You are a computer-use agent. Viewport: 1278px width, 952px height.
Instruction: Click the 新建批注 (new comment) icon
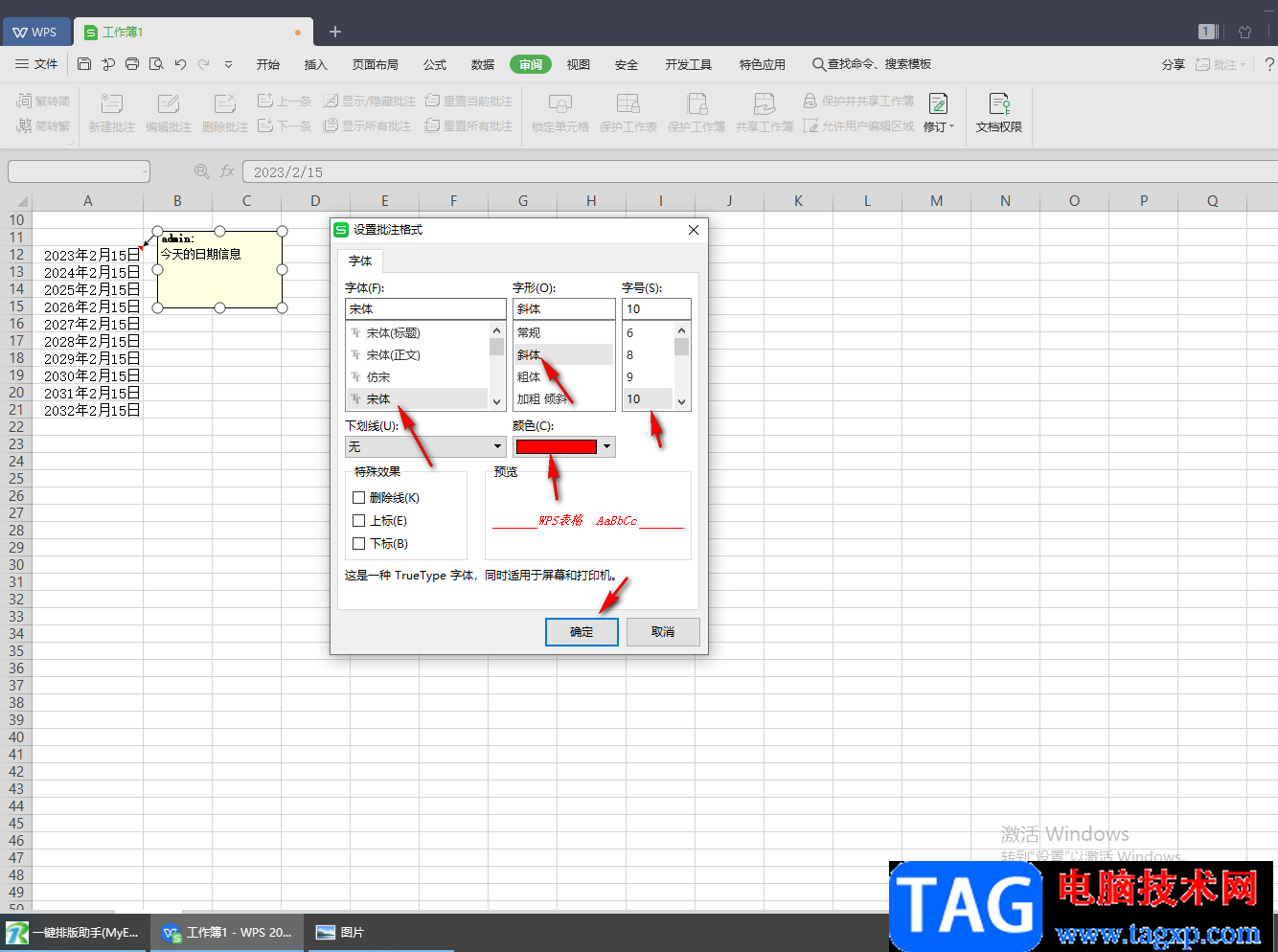(x=112, y=102)
